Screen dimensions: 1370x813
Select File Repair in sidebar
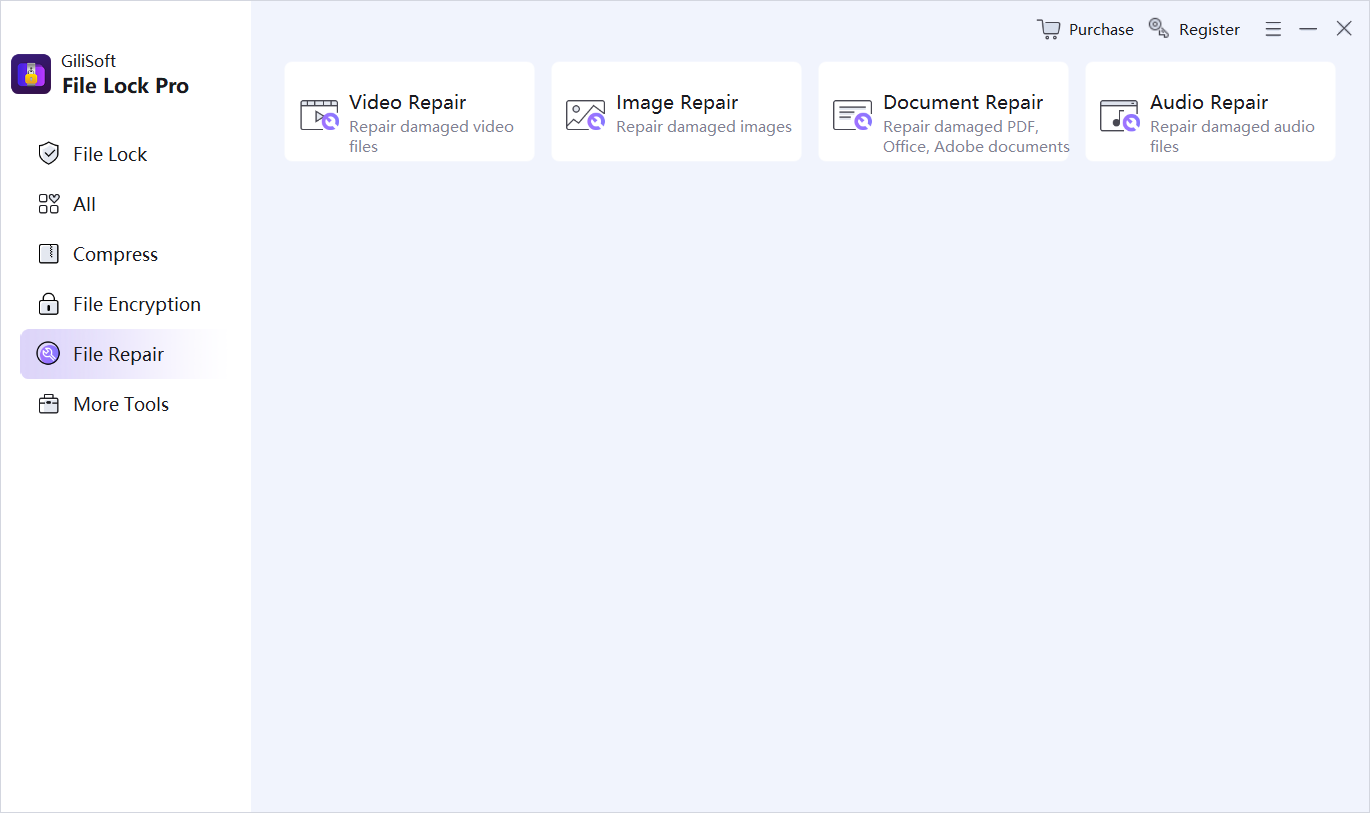coord(120,354)
